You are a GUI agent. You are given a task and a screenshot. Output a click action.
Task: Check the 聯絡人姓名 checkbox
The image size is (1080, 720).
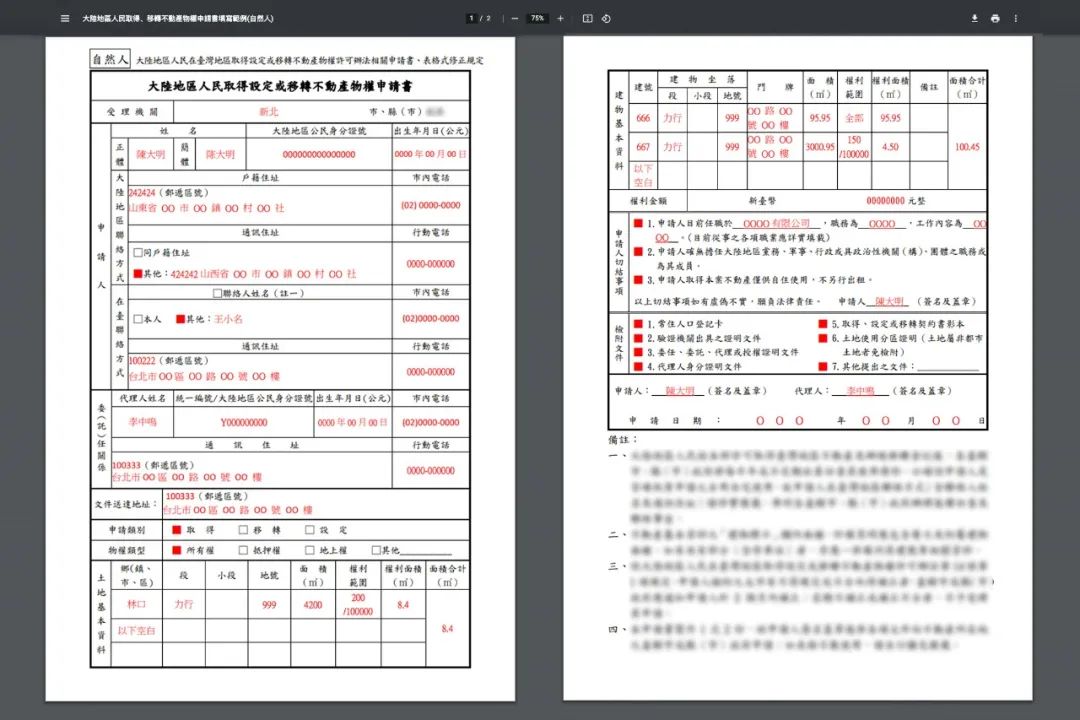click(218, 294)
